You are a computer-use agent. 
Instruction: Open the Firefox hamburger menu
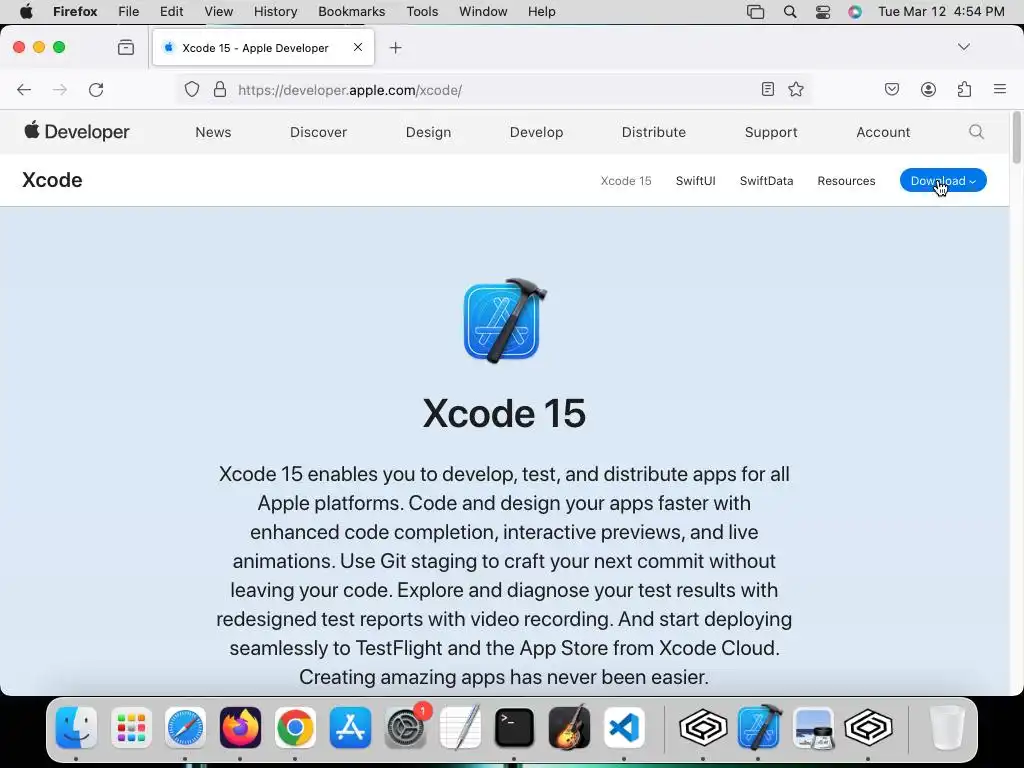(x=1000, y=89)
